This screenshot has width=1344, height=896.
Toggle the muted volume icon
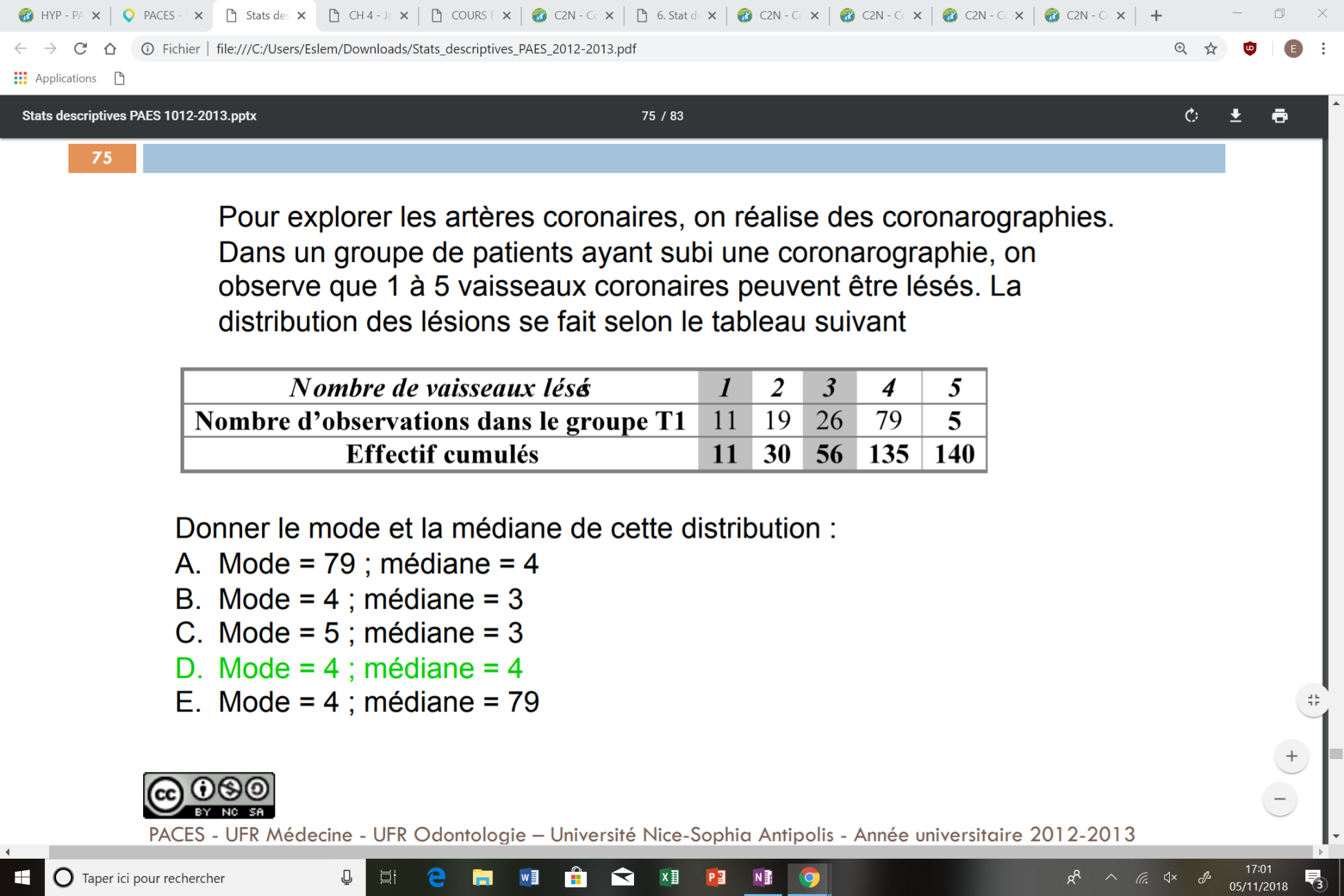1170,877
